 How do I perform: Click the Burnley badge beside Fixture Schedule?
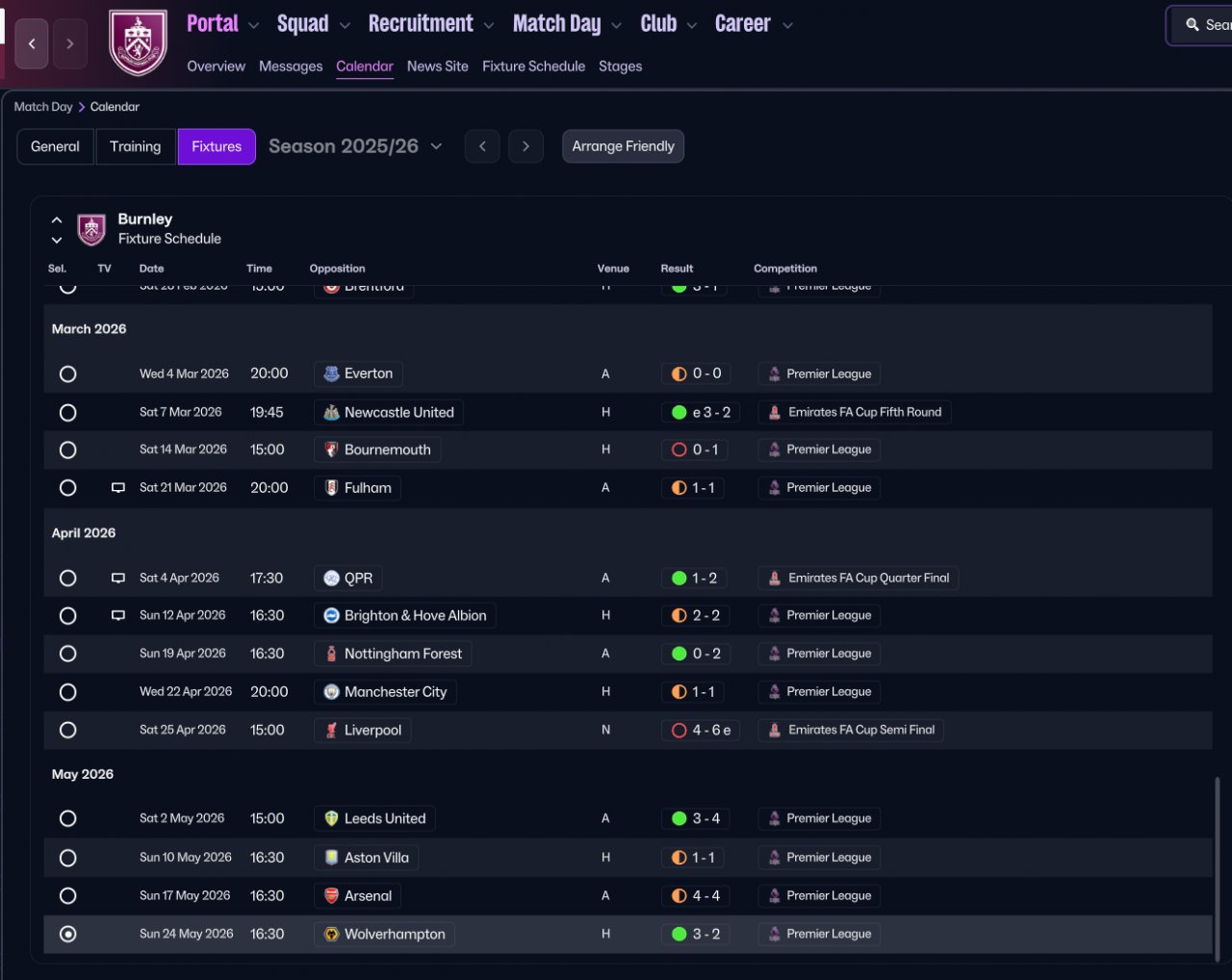coord(91,229)
